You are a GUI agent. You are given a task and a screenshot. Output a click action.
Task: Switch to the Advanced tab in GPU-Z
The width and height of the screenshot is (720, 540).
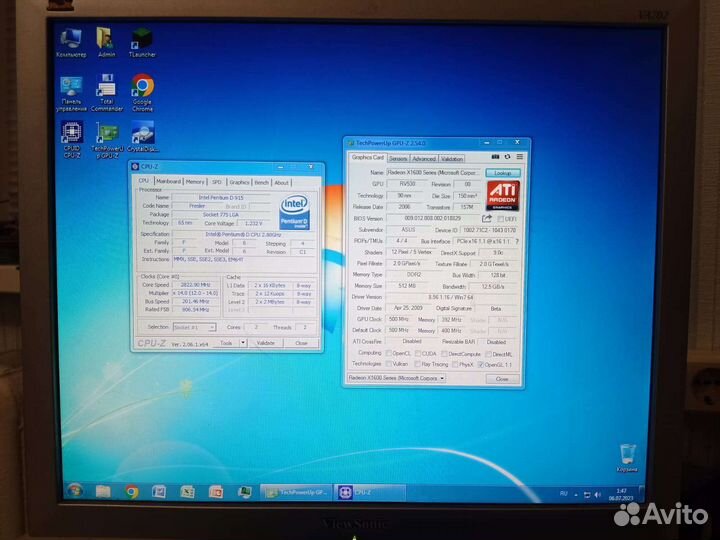[x=424, y=158]
